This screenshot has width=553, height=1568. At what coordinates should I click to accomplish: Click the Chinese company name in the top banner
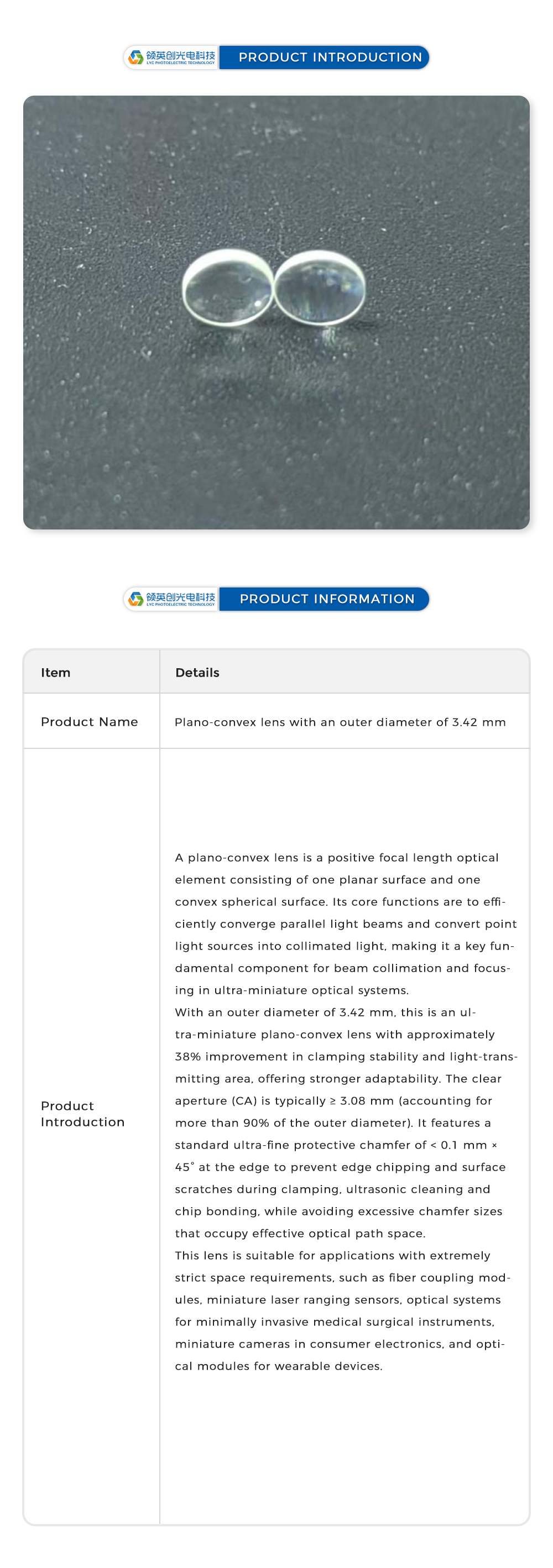(x=180, y=55)
